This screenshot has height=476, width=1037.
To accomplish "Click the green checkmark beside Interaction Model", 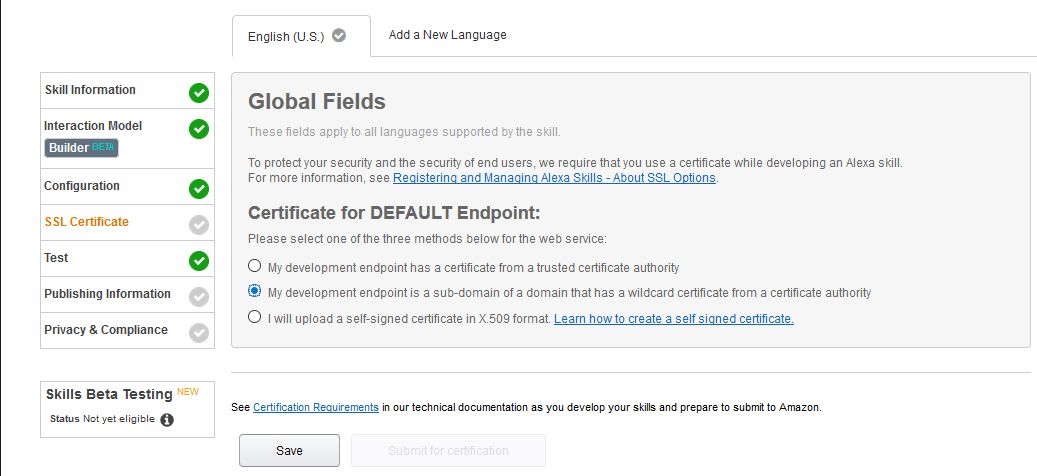I will 199,129.
